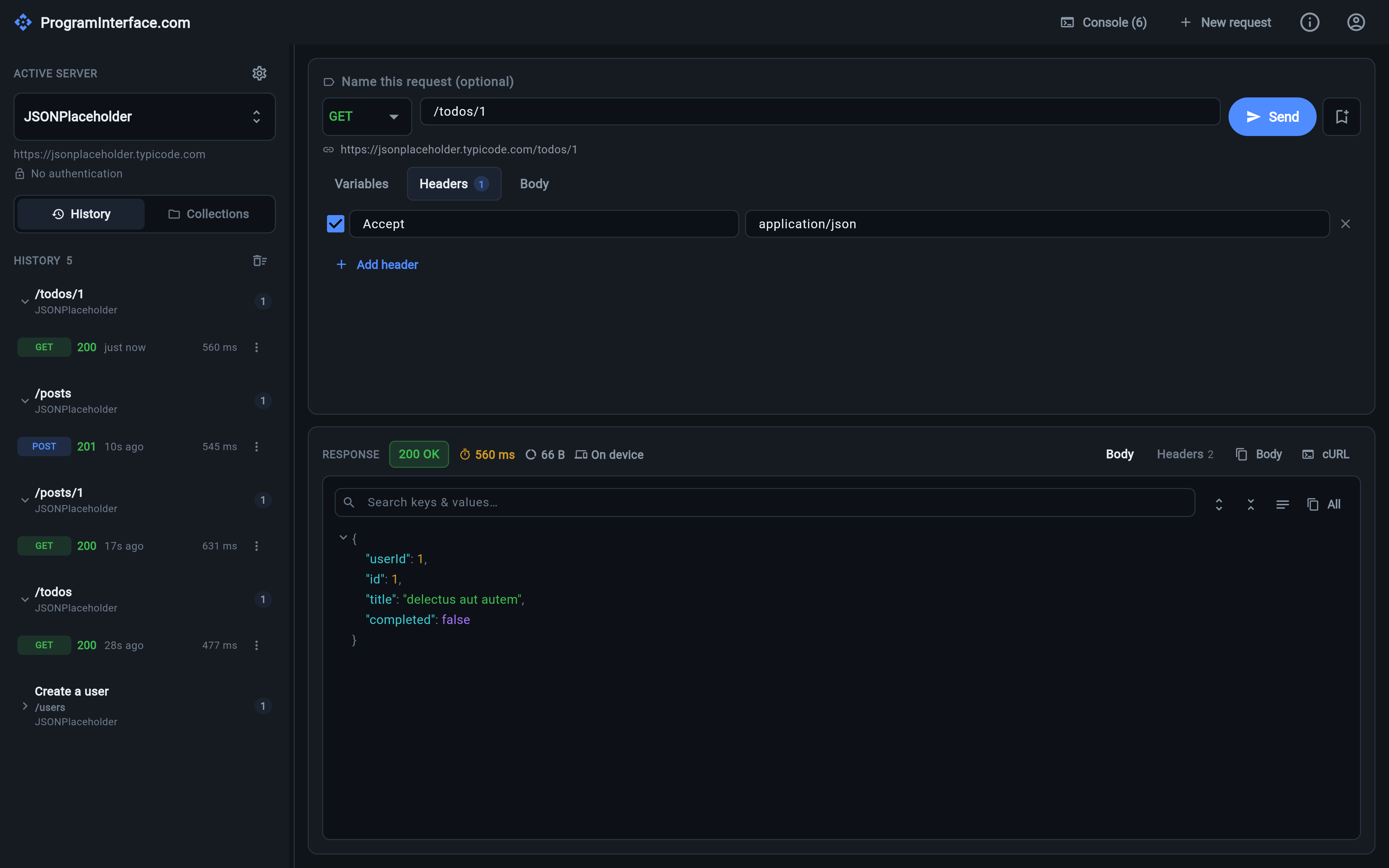Collapse the /todos/1 history group
Screen dimensions: 1389x868
25,302
